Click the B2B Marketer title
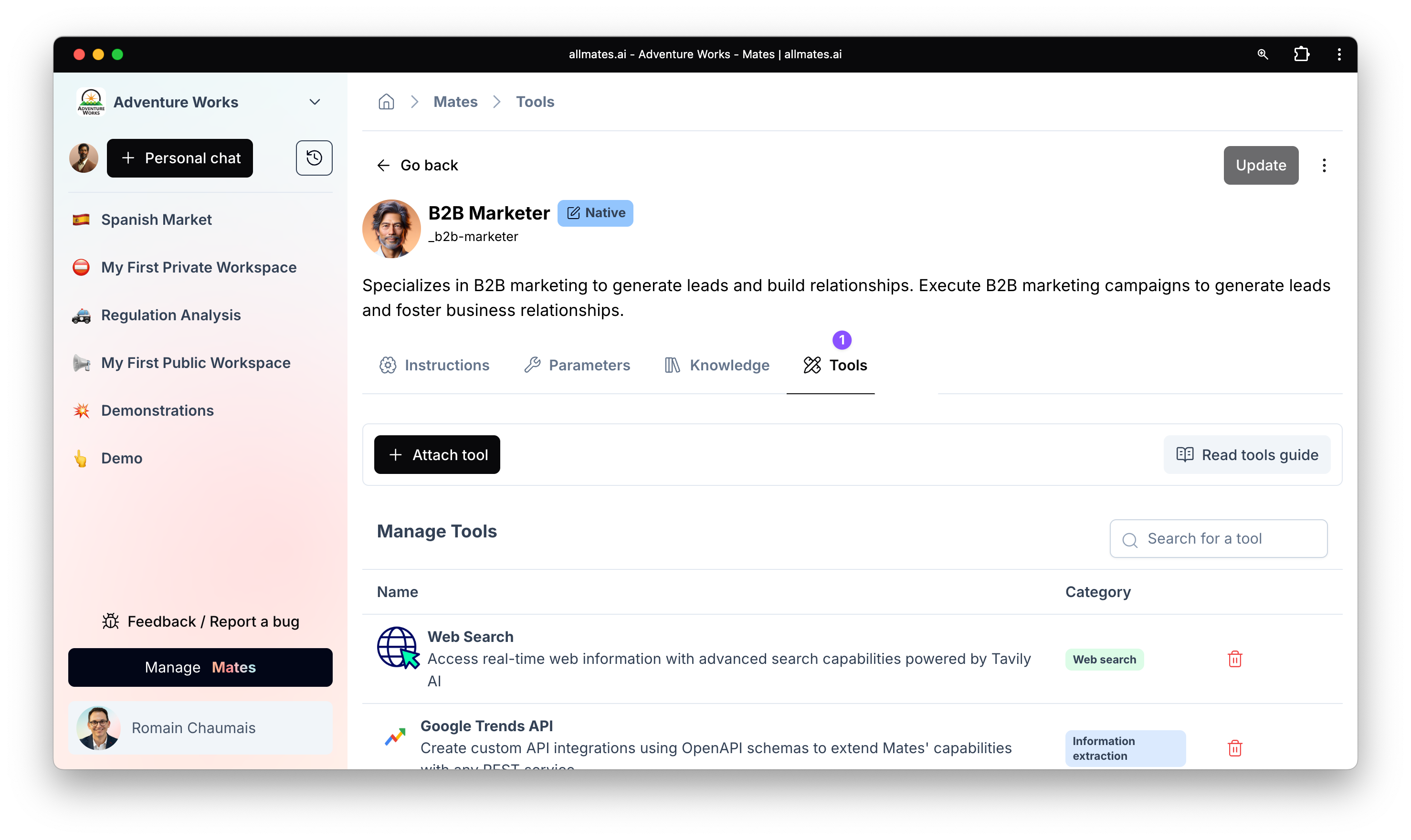Screen dimensions: 1411x840 pos(489,213)
